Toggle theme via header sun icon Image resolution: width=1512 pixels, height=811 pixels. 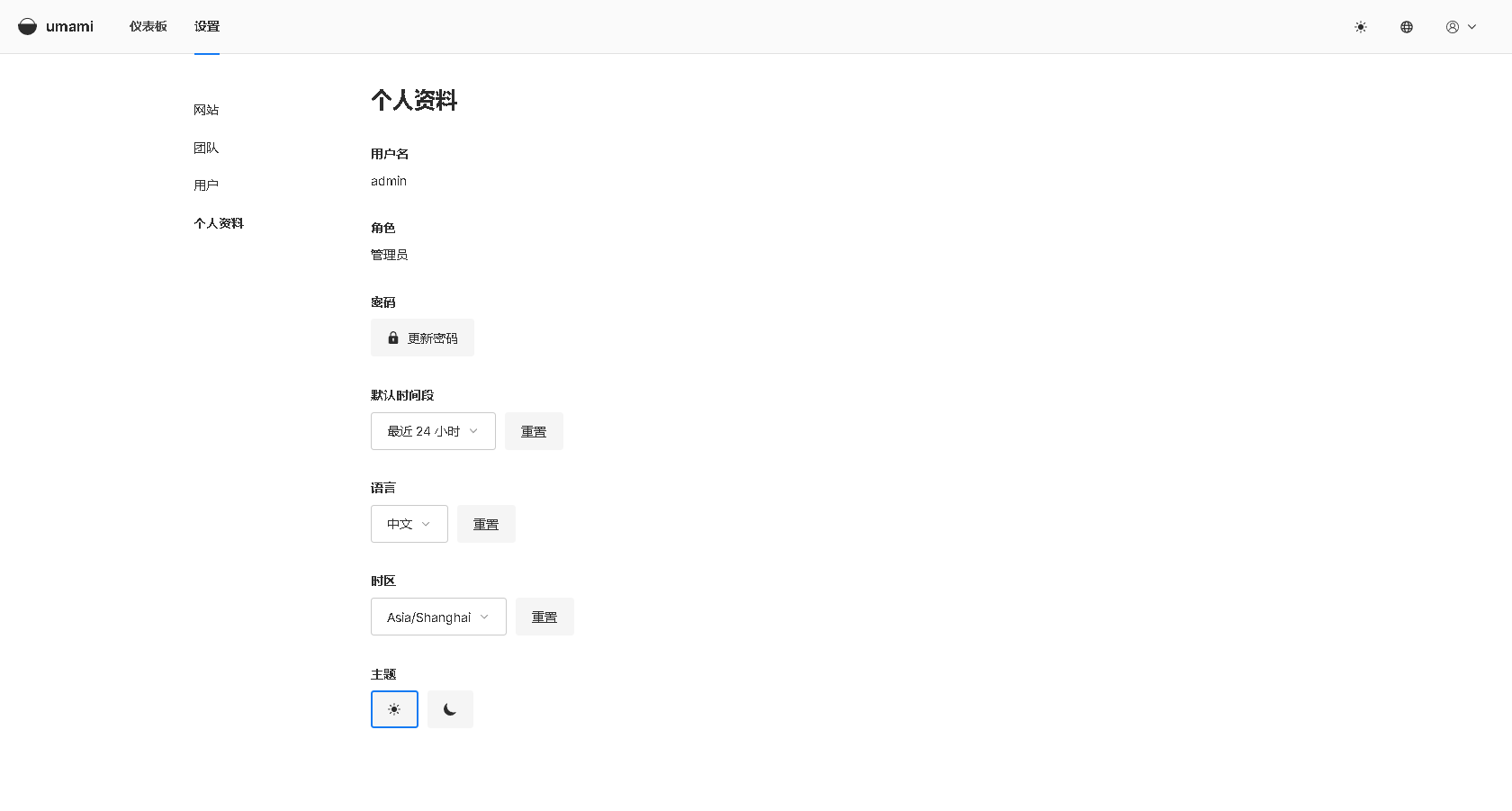click(x=1361, y=27)
